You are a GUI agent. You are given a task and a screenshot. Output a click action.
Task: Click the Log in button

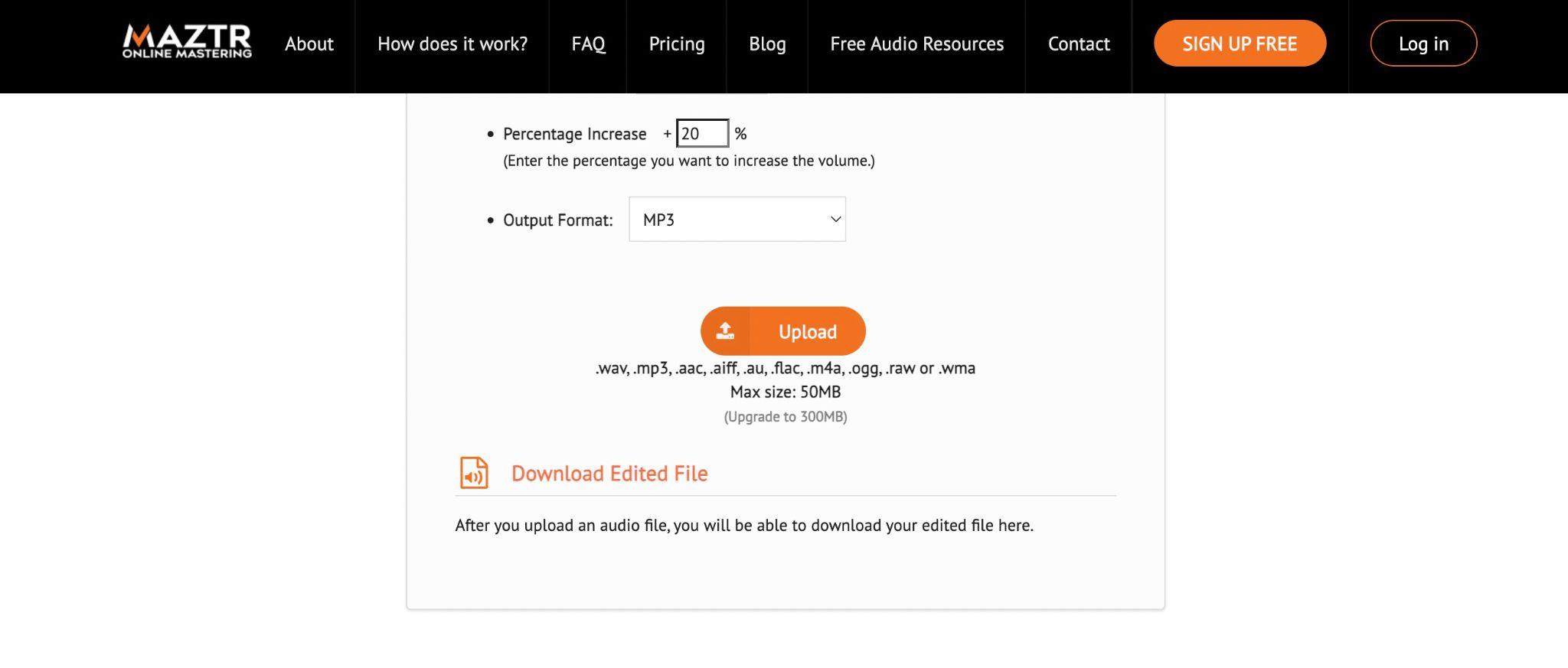click(x=1423, y=44)
